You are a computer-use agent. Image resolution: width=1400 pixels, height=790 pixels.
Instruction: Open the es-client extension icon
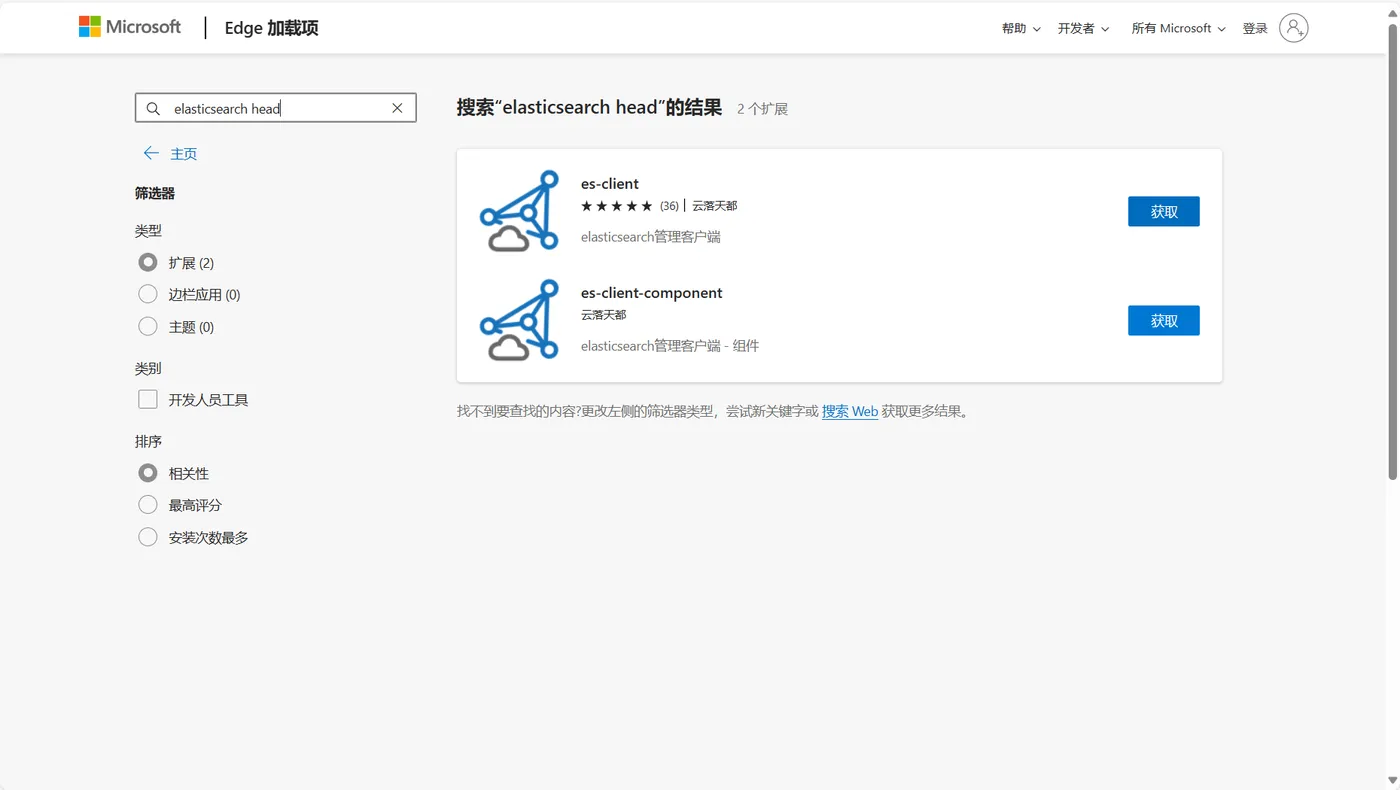(x=519, y=211)
